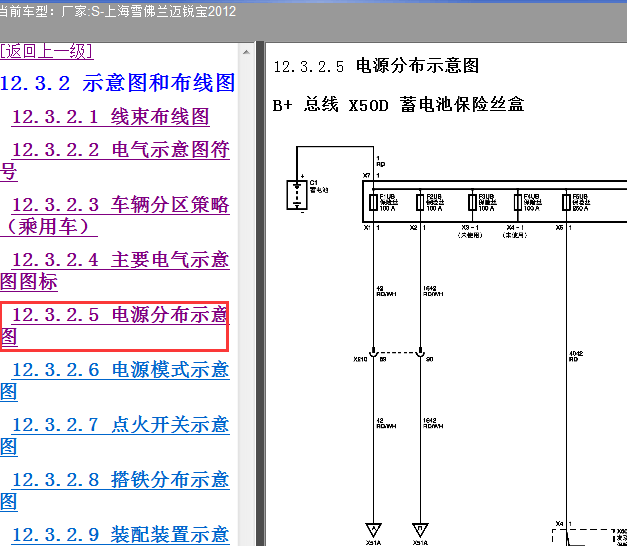
Task: Click the sidebar scroll-up arrow
Action: 246,52
